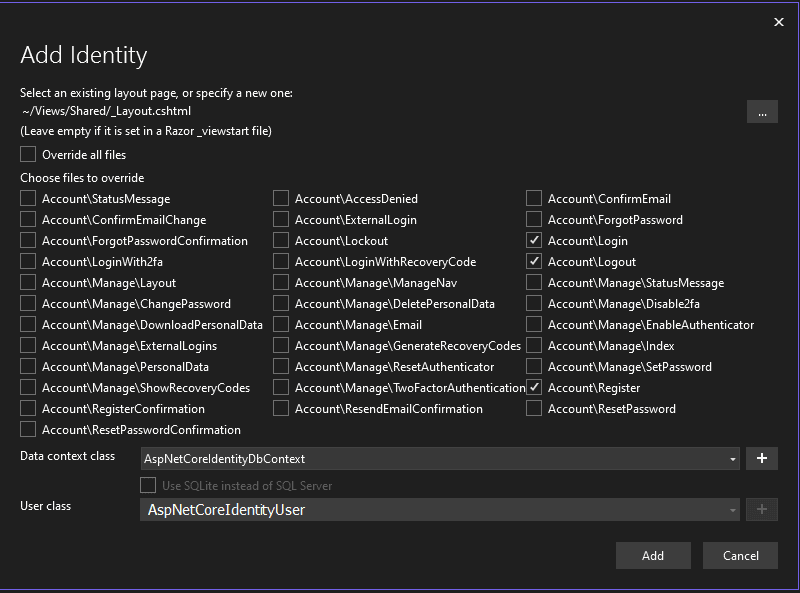The image size is (800, 593).
Task: Check Account\Manage\ChangePassword
Action: (28, 303)
